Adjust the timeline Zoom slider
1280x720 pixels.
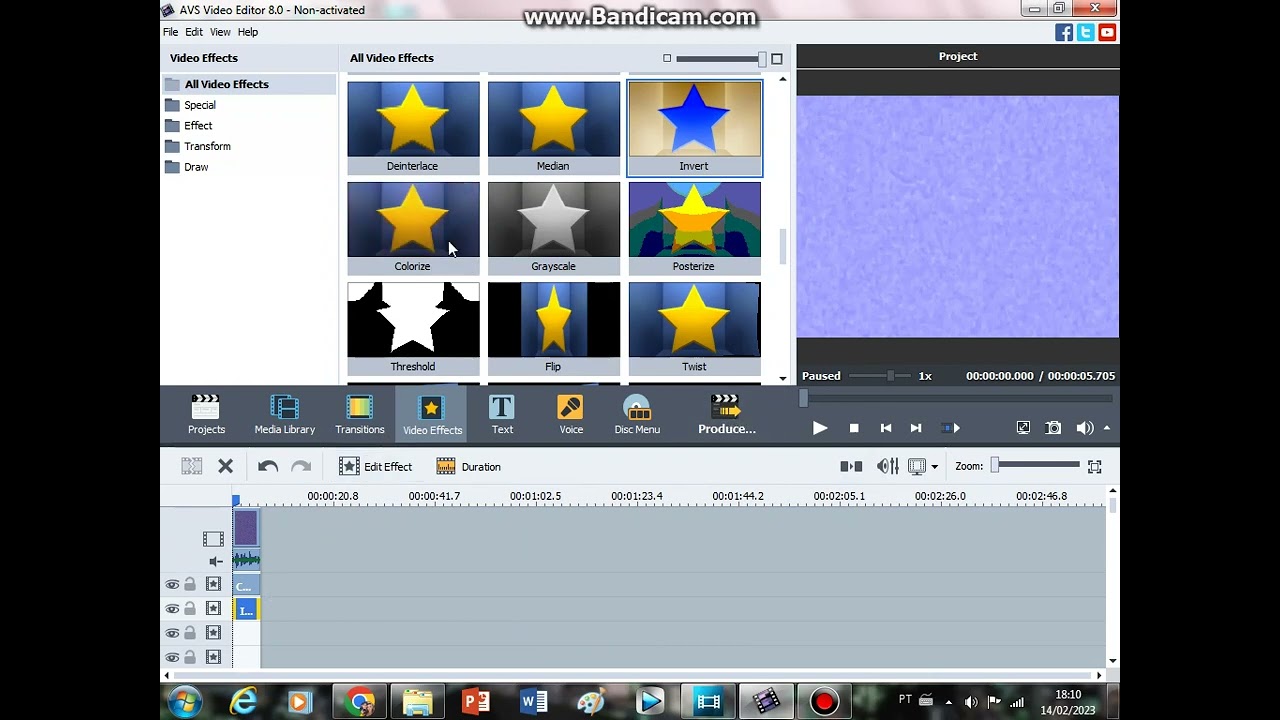coord(1036,465)
